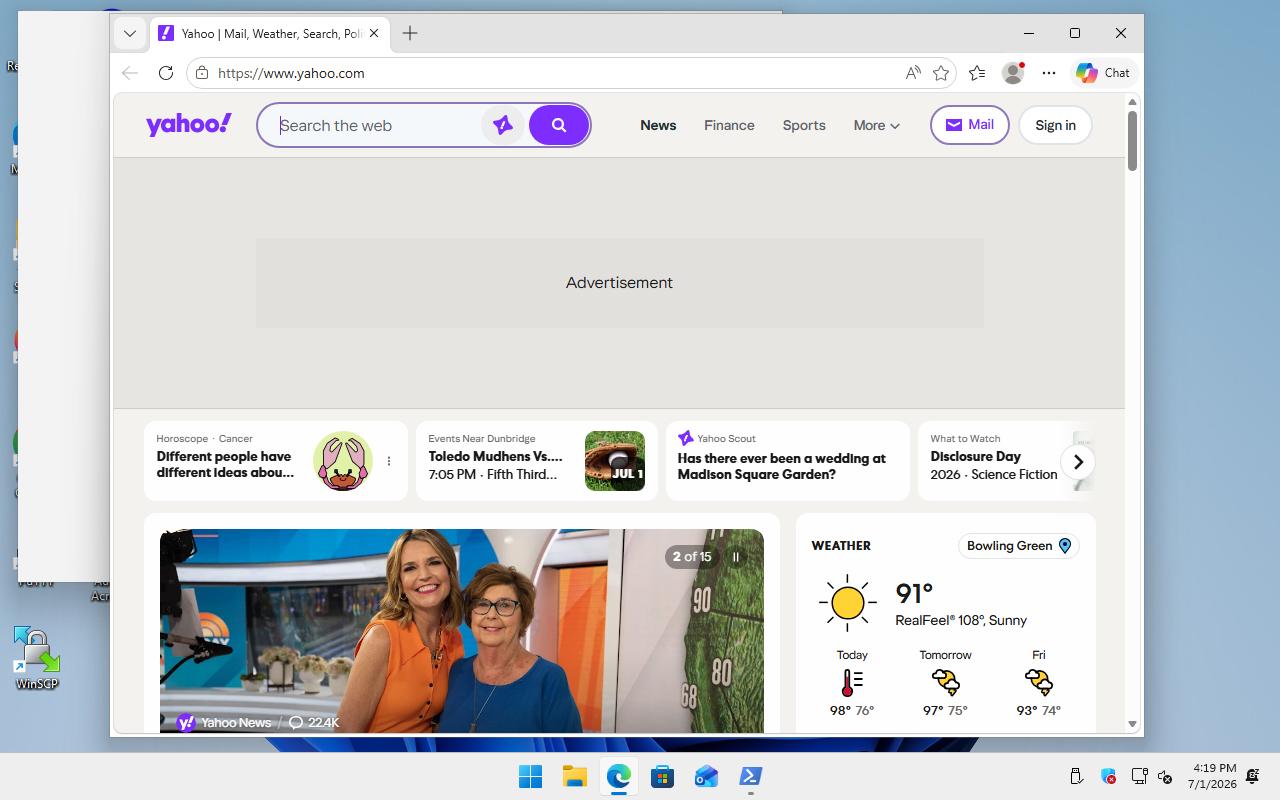Open the Horoscope Cancer article
Image resolution: width=1280 pixels, height=800 pixels.
226,464
